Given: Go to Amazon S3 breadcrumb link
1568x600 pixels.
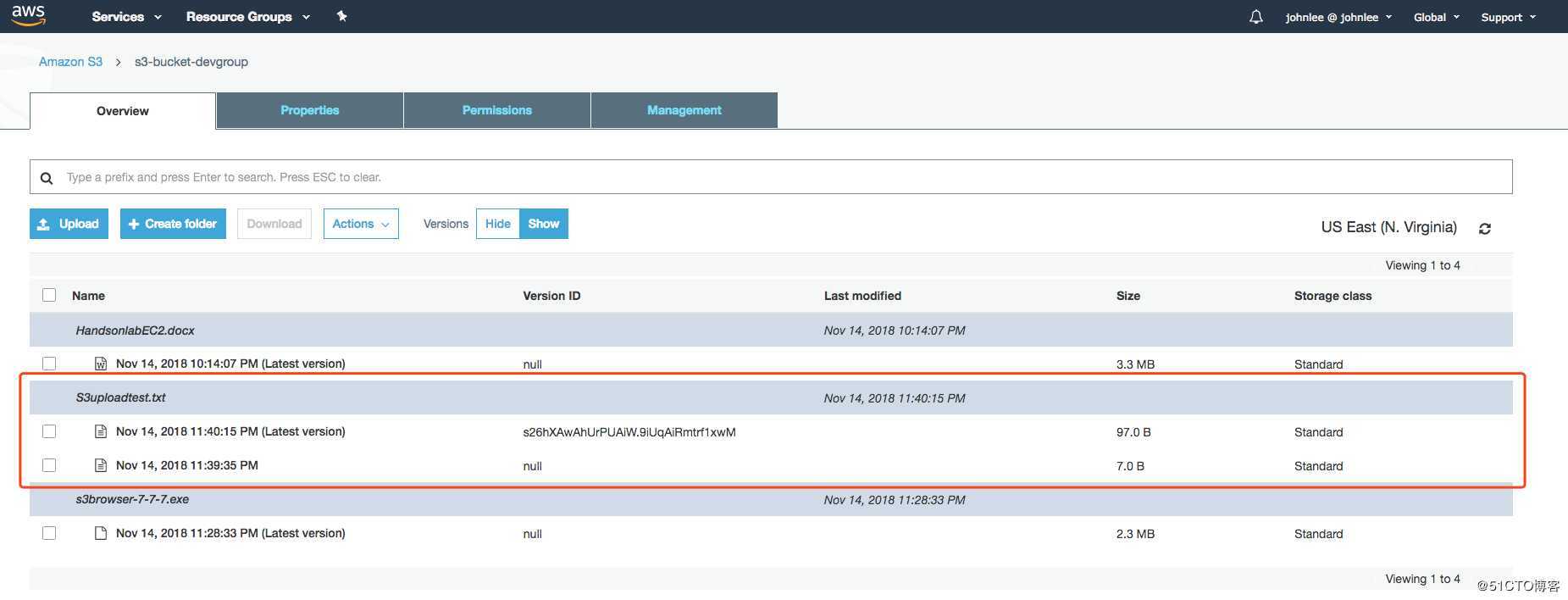Looking at the screenshot, I should [70, 62].
